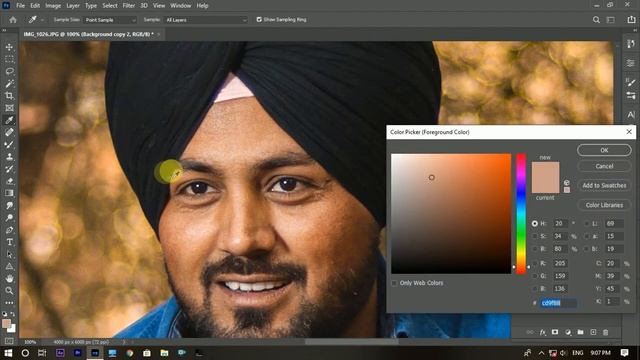
Task: Open Chrome from the taskbar
Action: (129, 353)
